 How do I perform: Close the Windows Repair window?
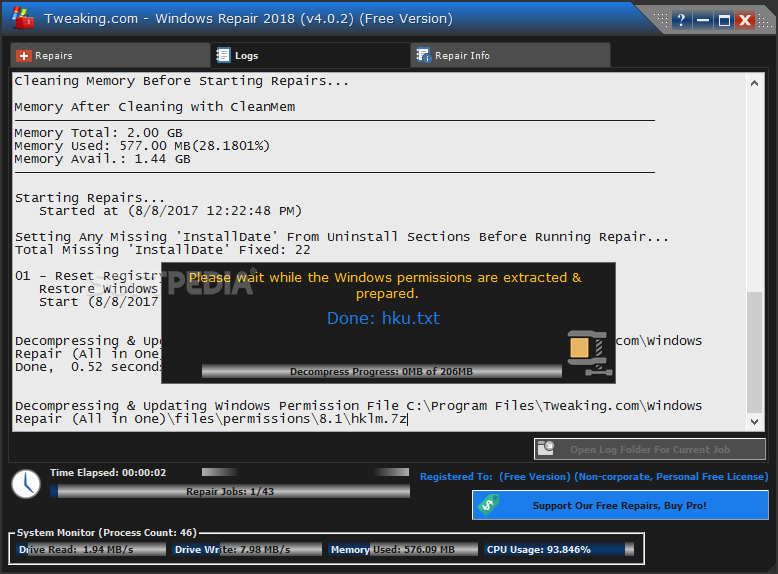(x=745, y=20)
